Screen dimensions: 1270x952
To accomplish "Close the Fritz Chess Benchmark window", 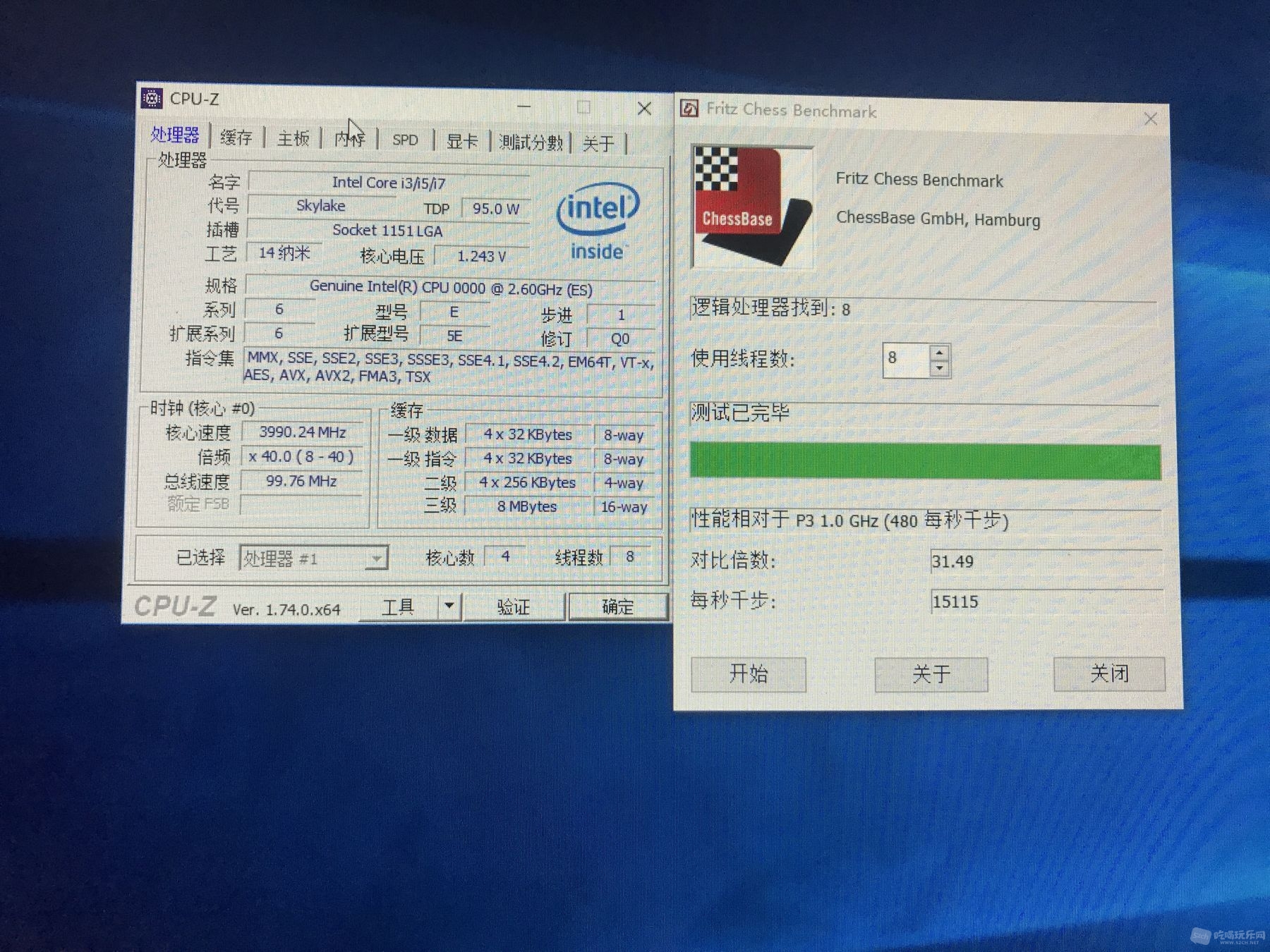I will tap(1150, 119).
